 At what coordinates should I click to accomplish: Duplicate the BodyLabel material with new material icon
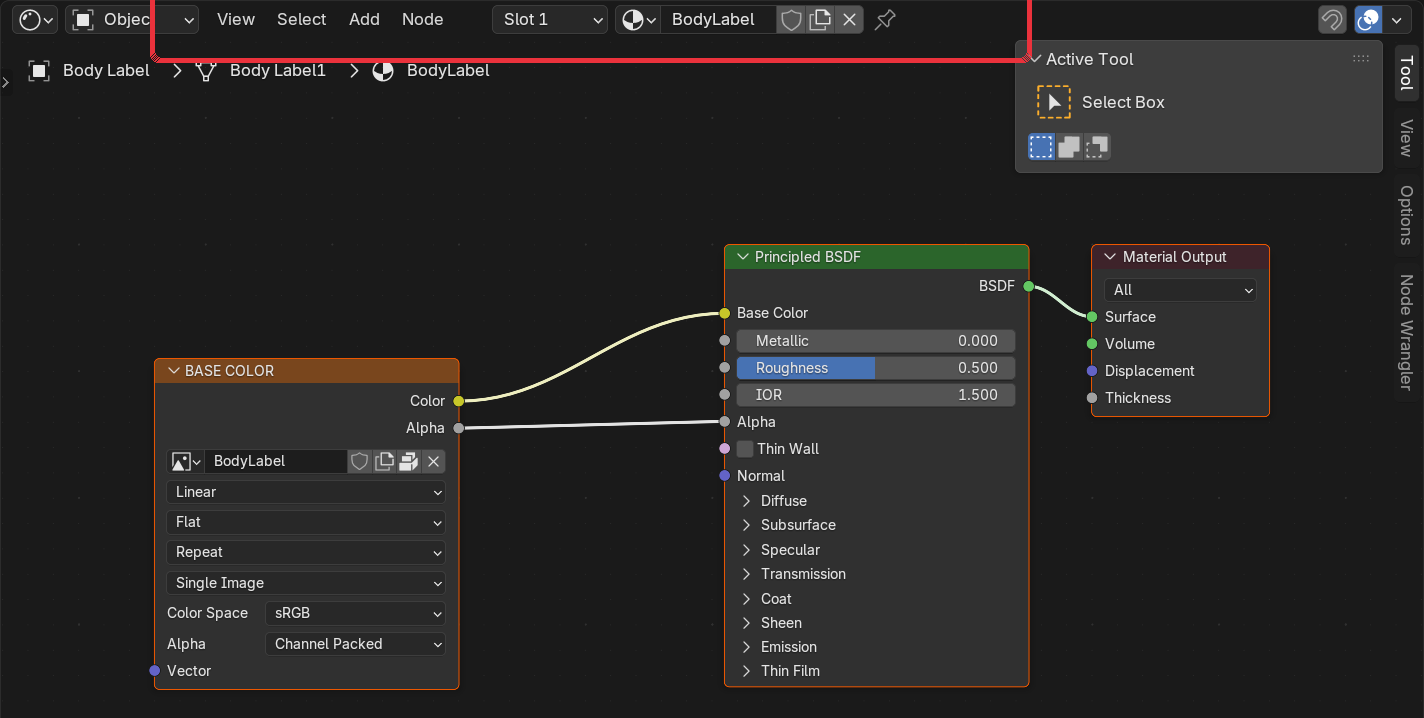(820, 19)
